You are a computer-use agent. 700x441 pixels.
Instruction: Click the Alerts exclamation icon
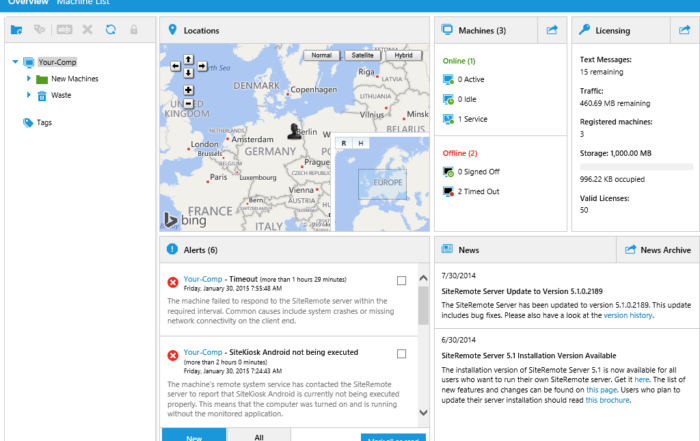click(x=172, y=249)
